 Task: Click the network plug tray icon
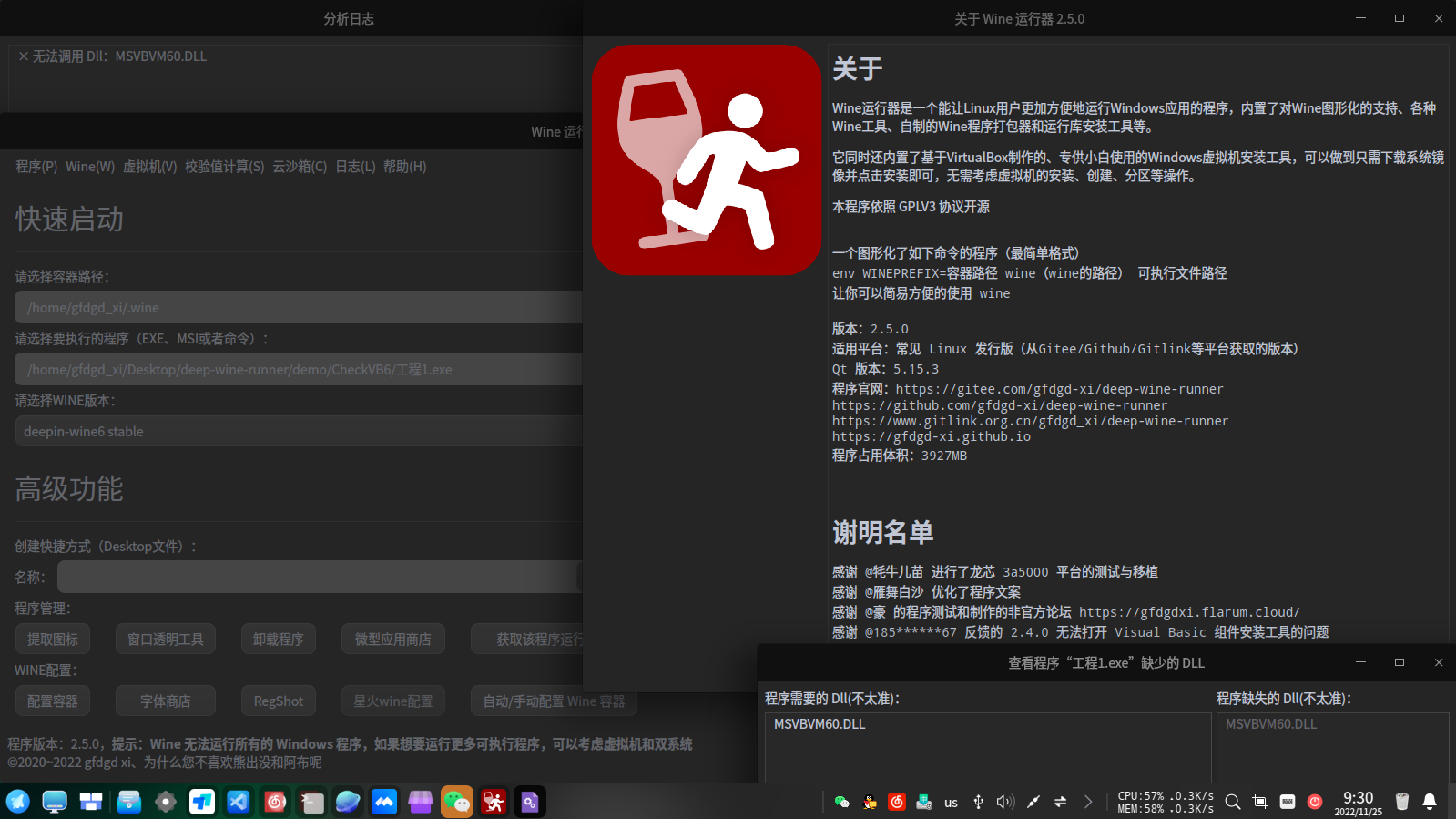tap(1033, 802)
